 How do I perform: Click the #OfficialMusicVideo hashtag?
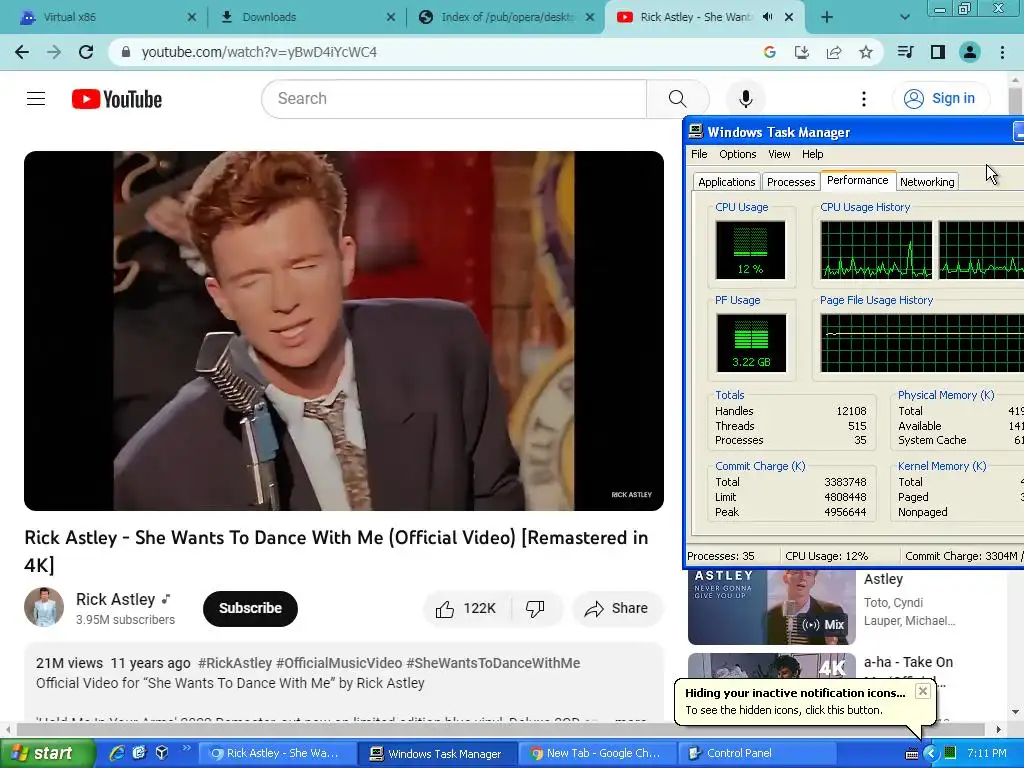point(339,663)
